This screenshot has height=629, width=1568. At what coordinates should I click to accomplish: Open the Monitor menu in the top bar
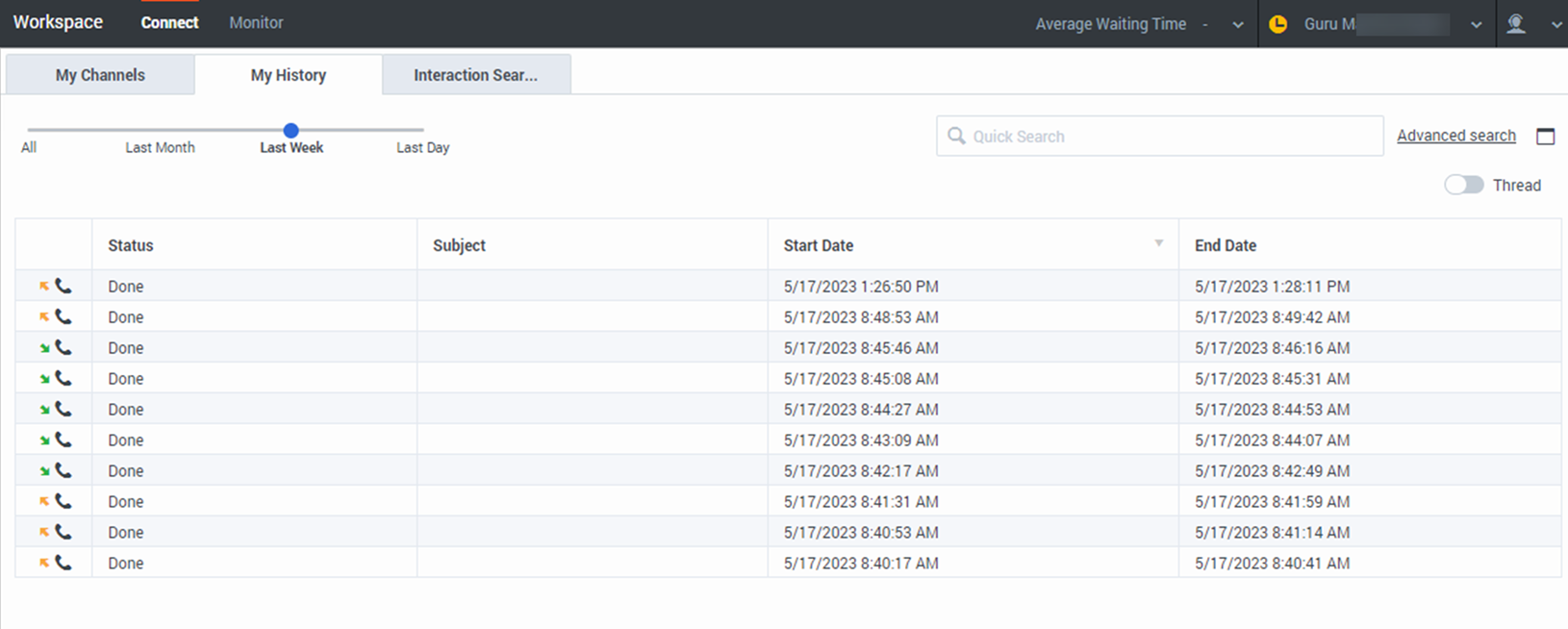pyautogui.click(x=256, y=22)
